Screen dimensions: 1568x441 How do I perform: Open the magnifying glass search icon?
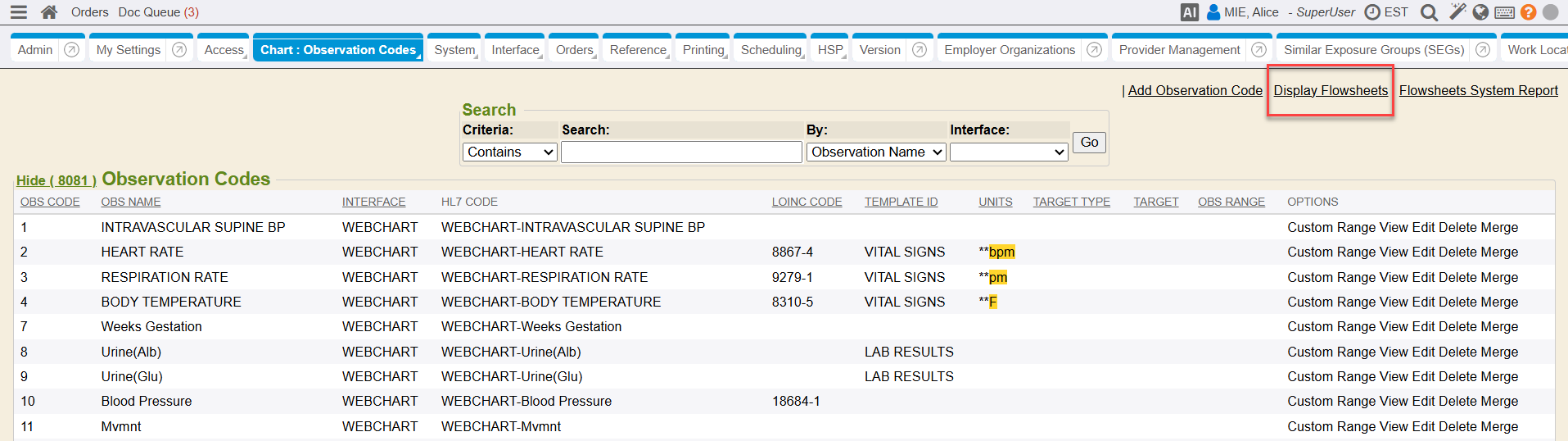coord(1429,12)
